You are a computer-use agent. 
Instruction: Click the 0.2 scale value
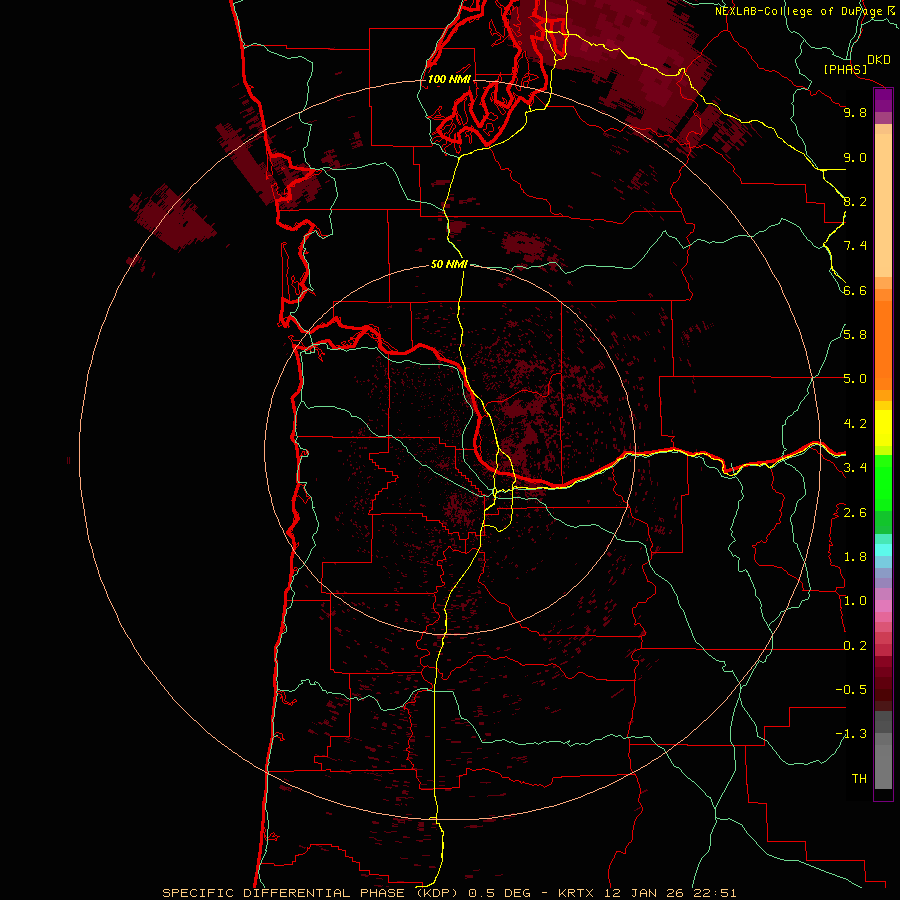[855, 646]
